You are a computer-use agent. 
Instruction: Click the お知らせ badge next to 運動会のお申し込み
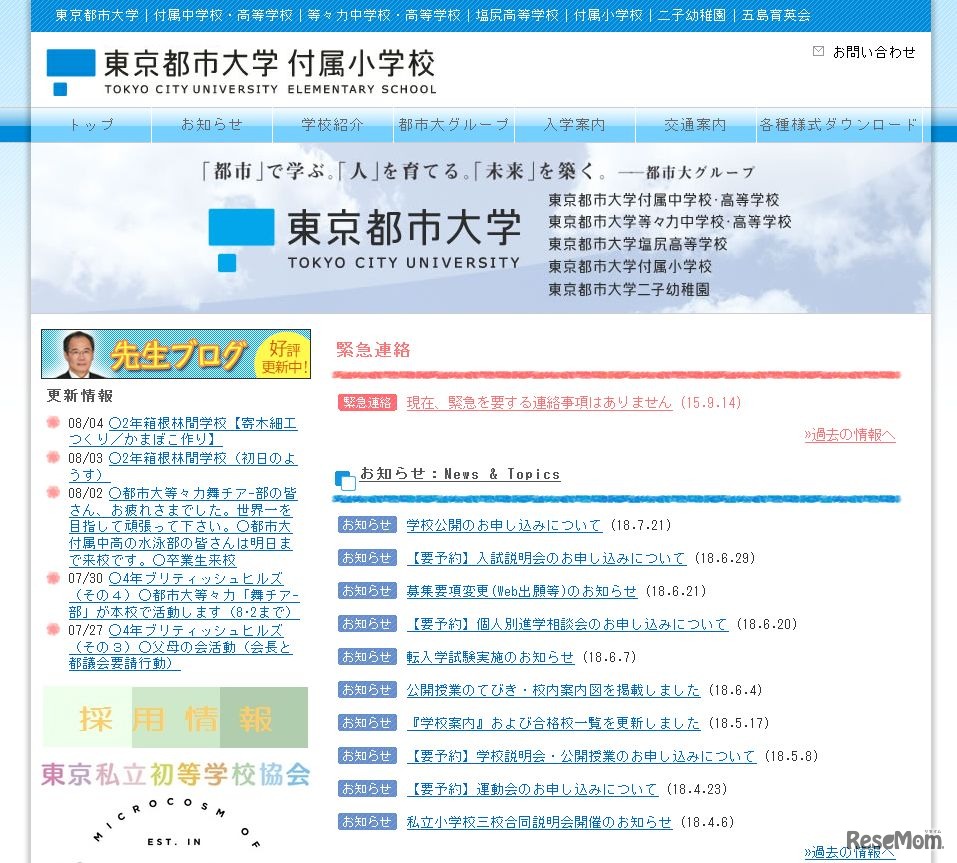(x=367, y=789)
